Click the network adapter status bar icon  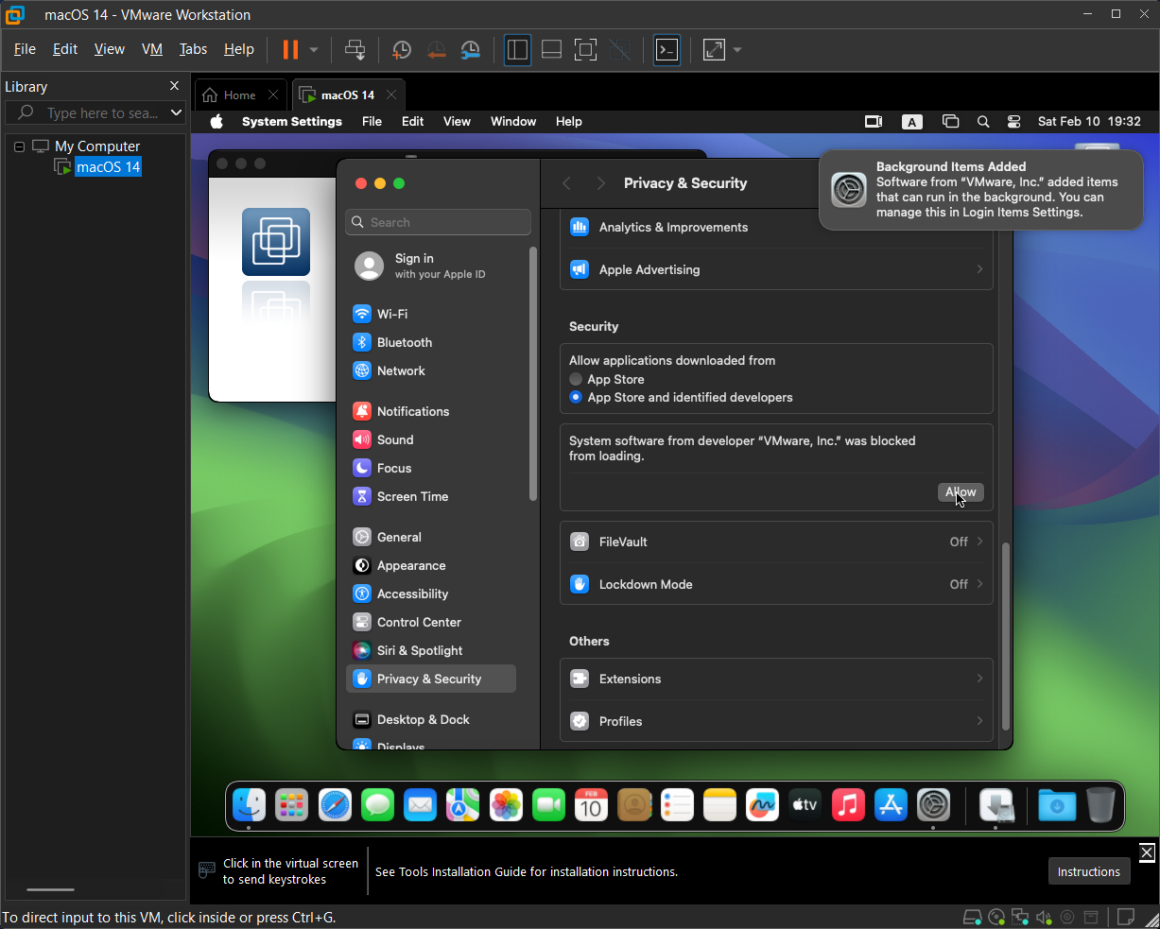coord(1020,917)
